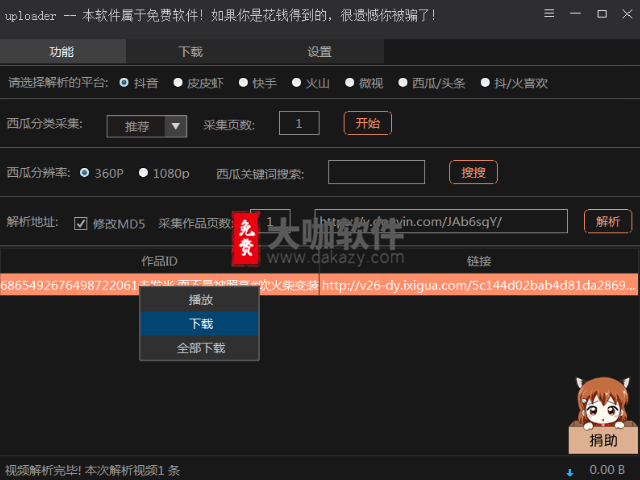Maximize the uploader window
Viewport: 640px width, 480px height.
click(x=602, y=13)
